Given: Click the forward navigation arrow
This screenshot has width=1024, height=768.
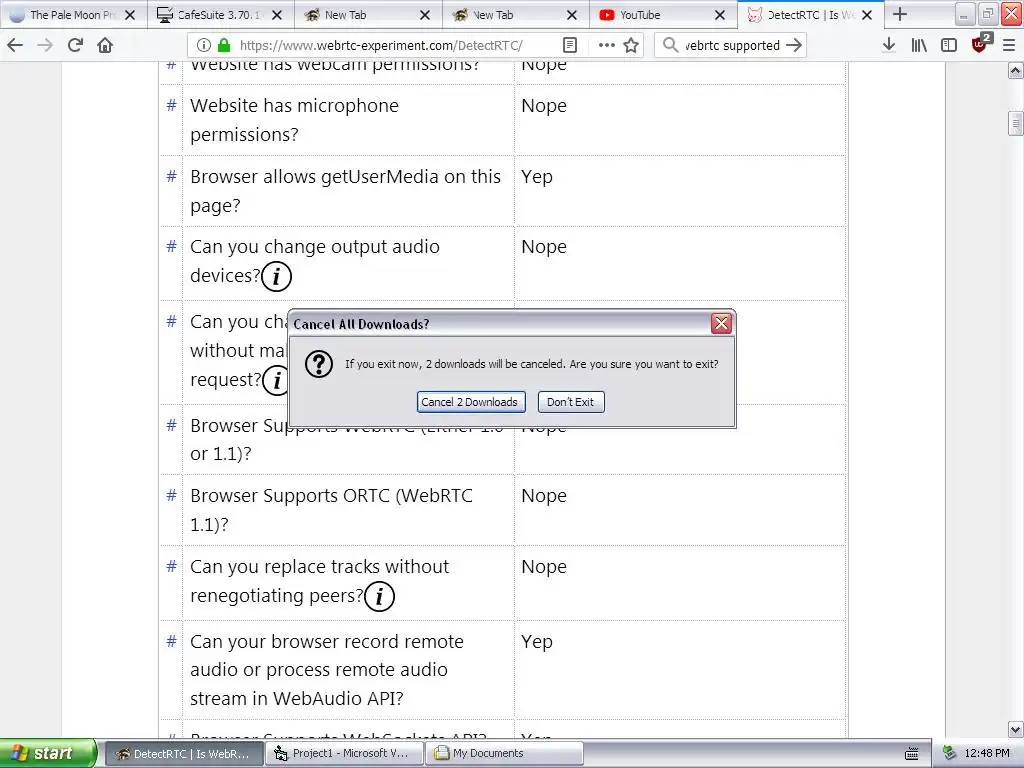Looking at the screenshot, I should pos(44,45).
